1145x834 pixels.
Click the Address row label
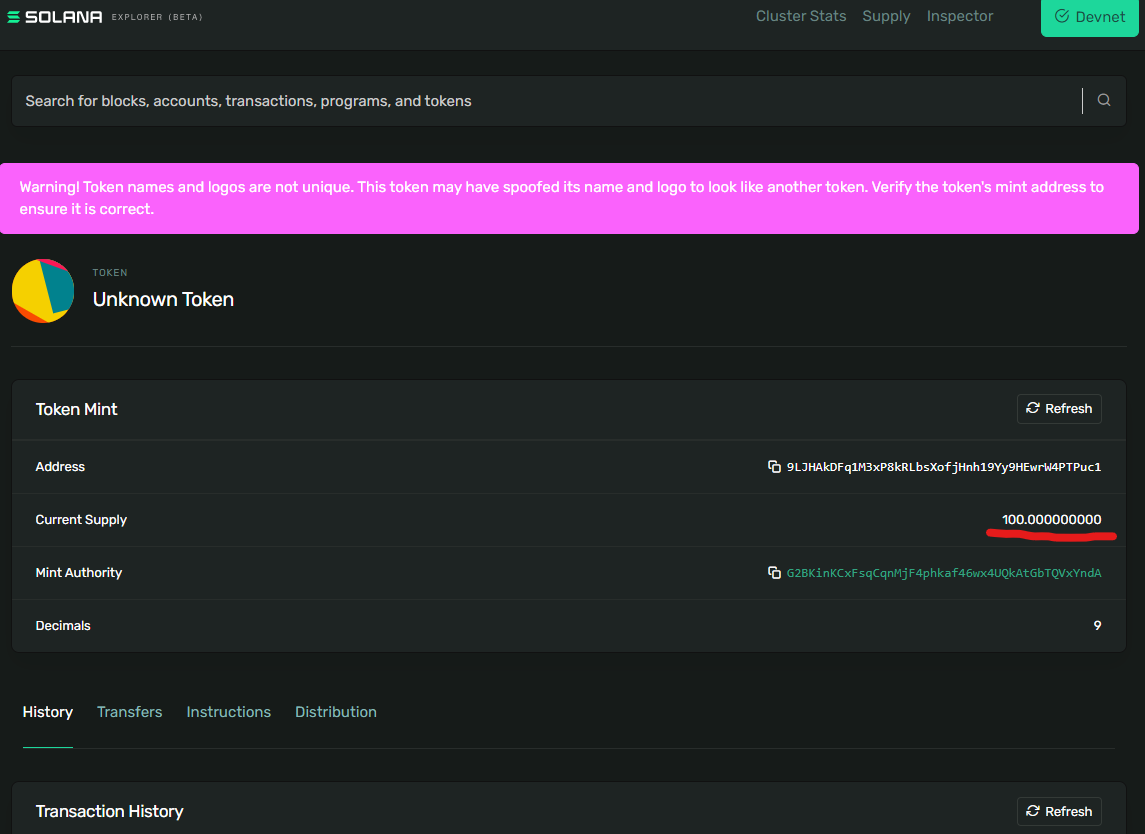60,467
